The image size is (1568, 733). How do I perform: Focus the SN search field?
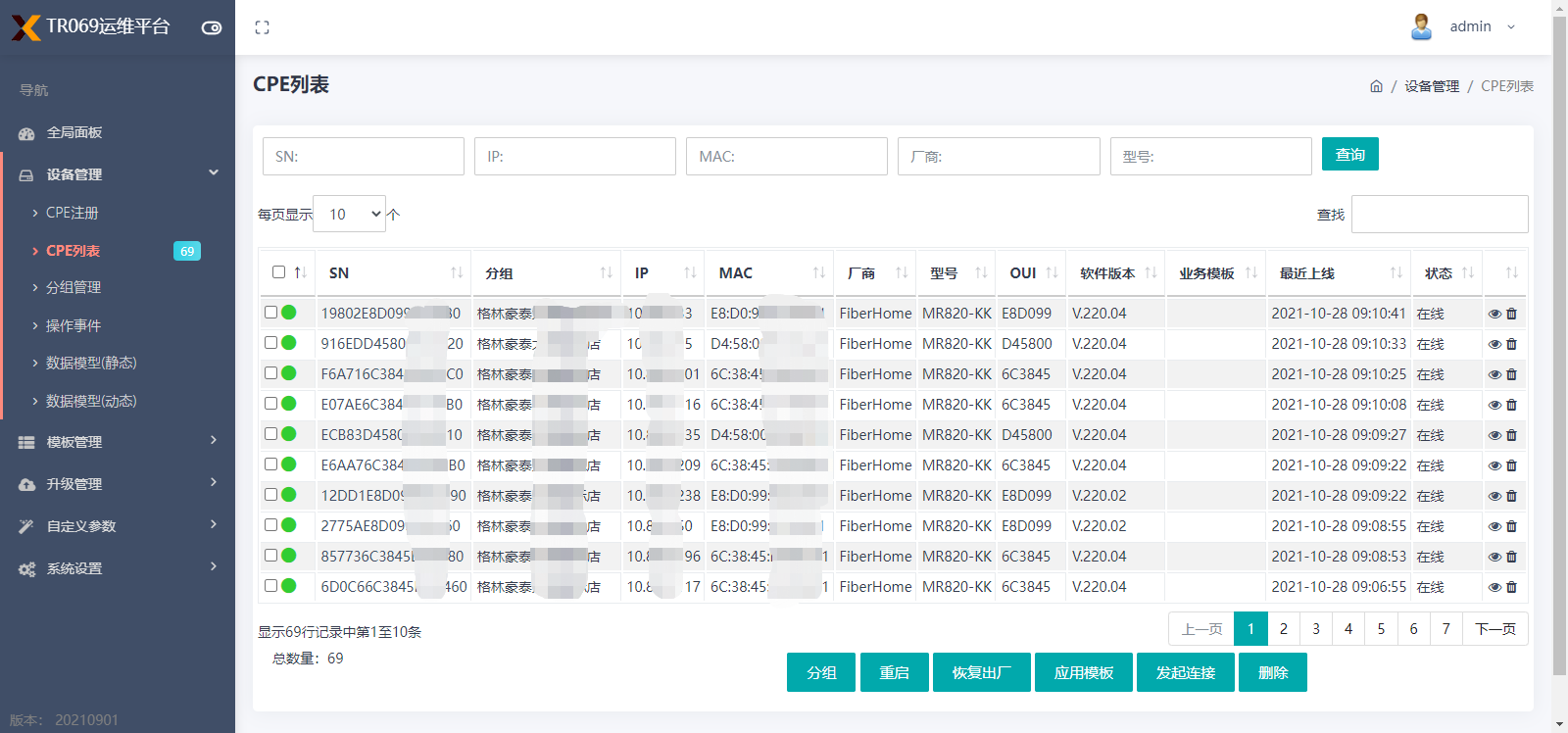pyautogui.click(x=364, y=156)
